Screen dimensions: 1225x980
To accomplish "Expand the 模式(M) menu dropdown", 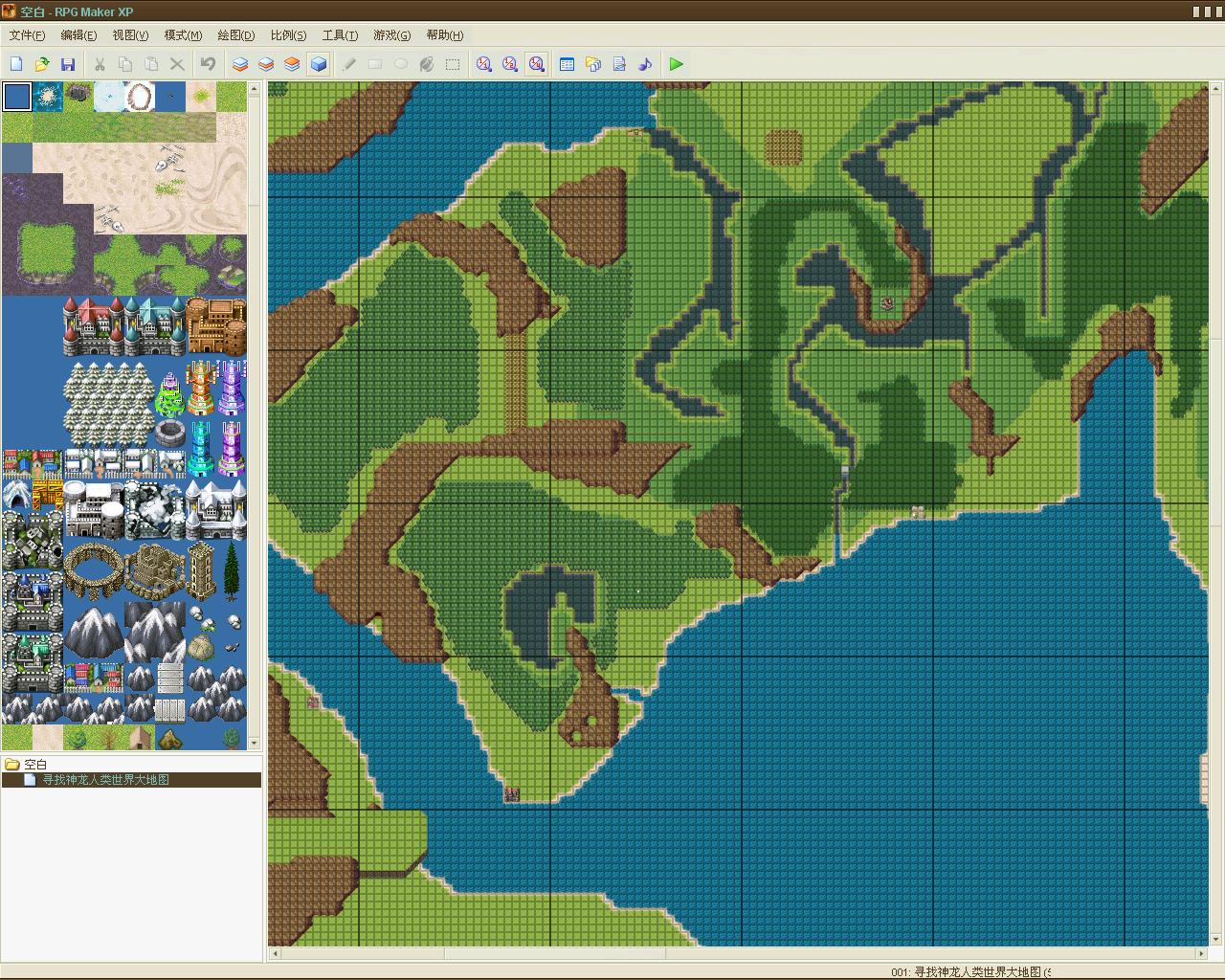I will click(183, 35).
